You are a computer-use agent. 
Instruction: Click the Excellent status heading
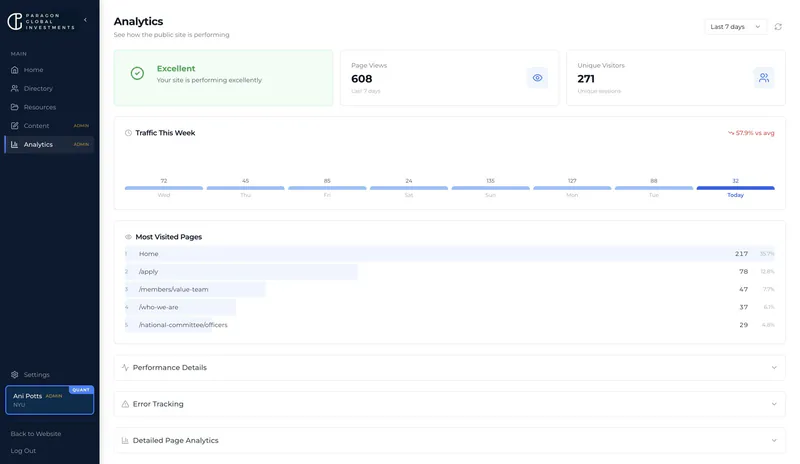tap(176, 68)
